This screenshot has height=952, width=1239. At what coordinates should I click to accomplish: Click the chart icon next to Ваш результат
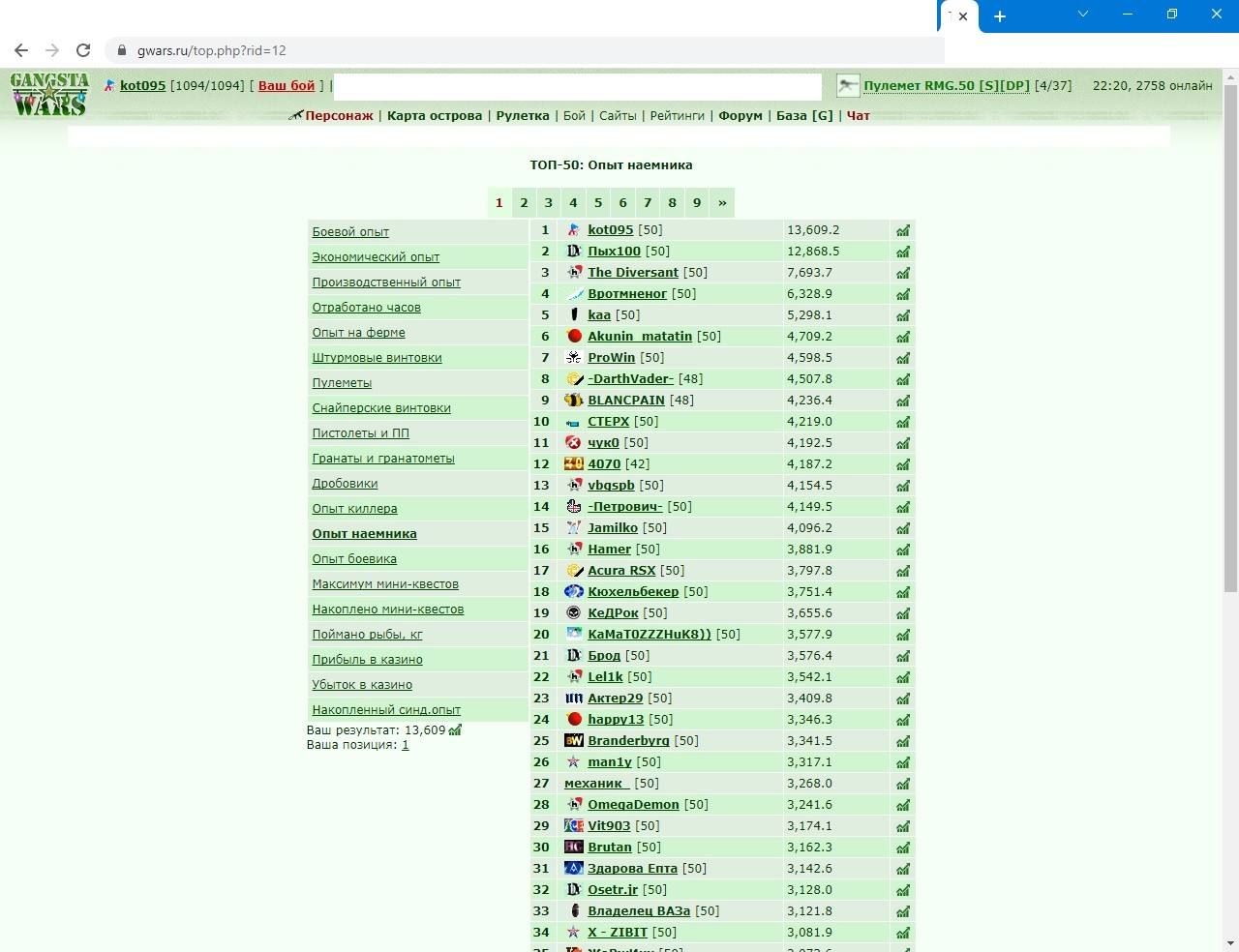pos(455,730)
